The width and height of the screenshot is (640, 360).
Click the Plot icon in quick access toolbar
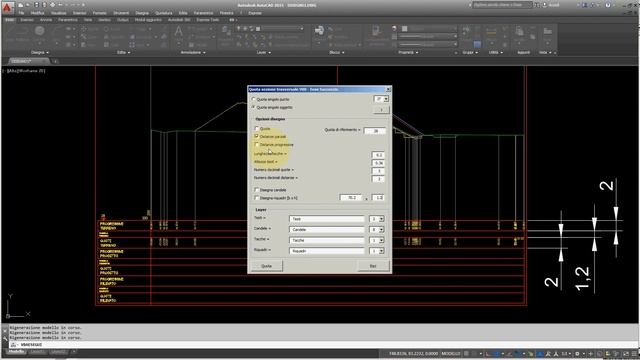53,5
